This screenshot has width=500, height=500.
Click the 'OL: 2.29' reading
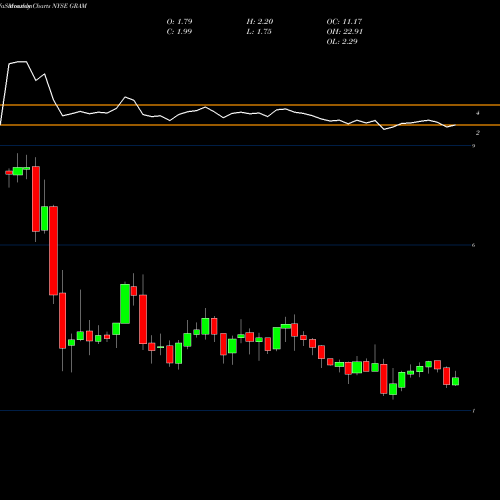(342, 42)
